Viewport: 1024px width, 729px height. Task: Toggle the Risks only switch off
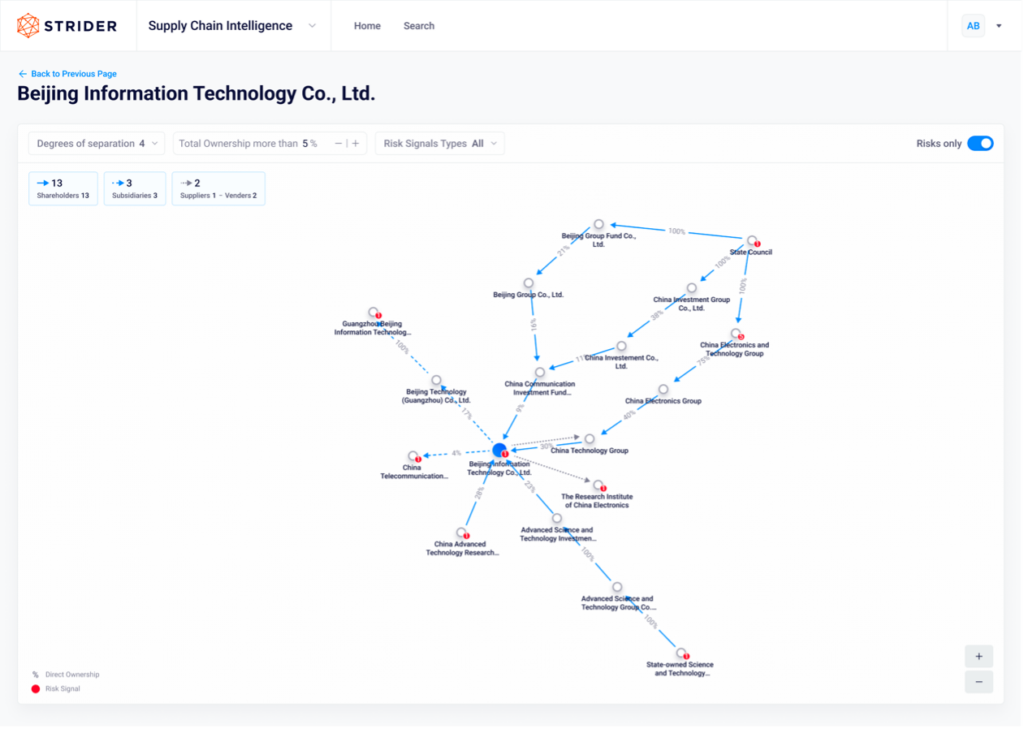(980, 143)
